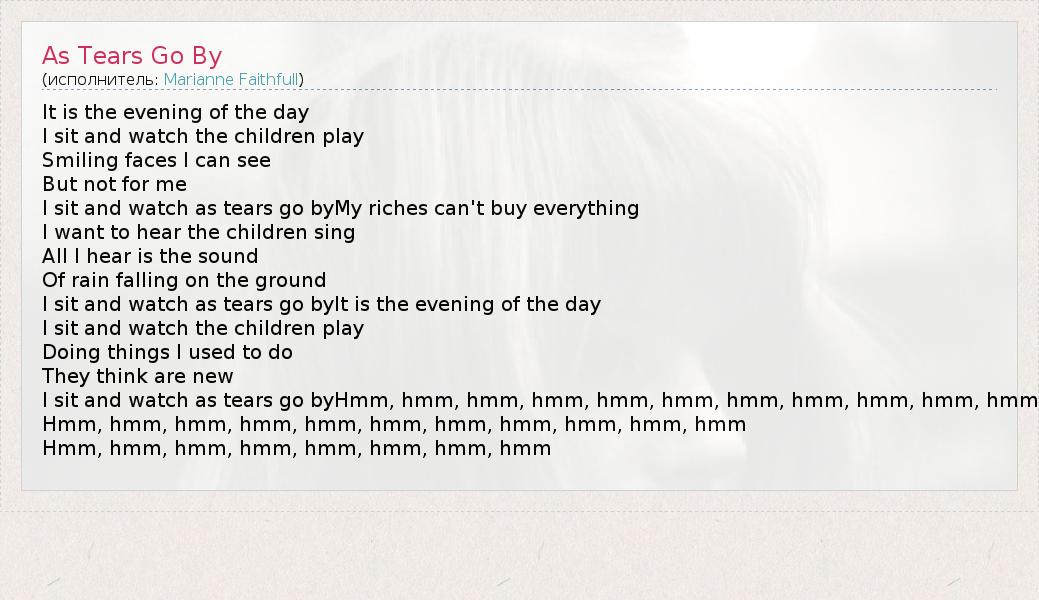Screen dimensions: 1039x600
Task: Select the line "Smiling faces I can see"
Action: (x=156, y=160)
